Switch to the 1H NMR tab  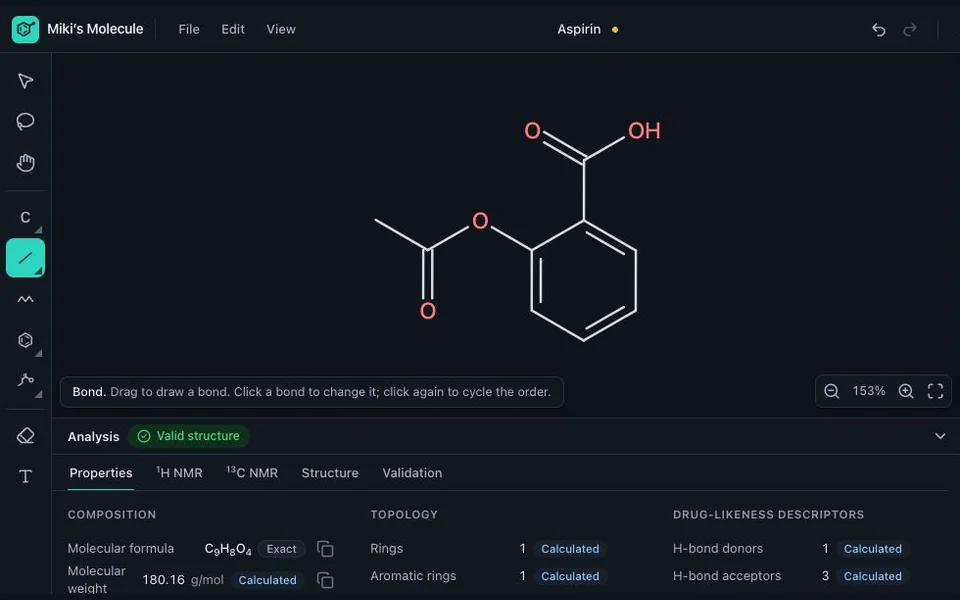tap(179, 473)
